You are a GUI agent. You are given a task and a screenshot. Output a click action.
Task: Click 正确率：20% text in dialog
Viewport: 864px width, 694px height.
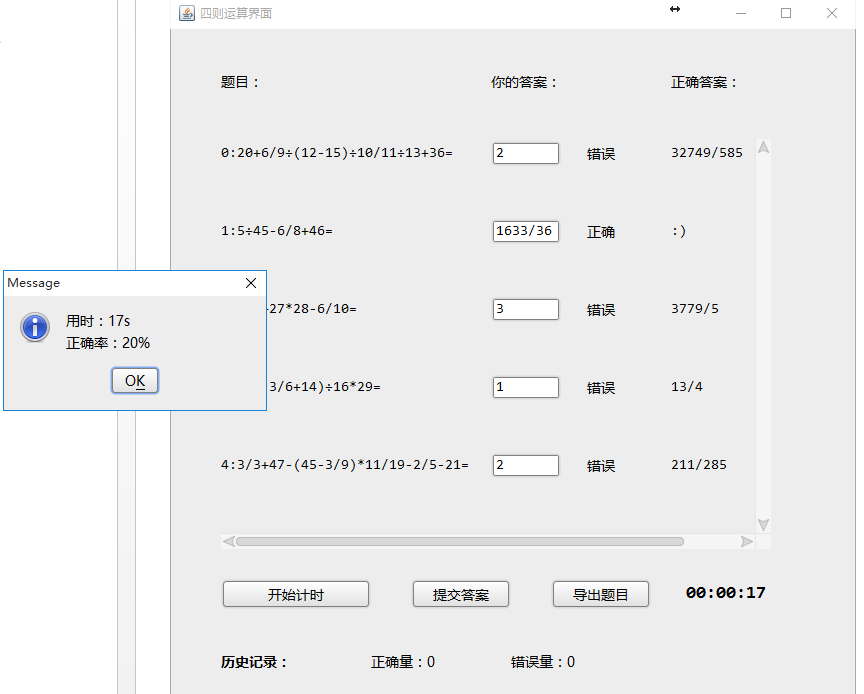click(x=108, y=343)
